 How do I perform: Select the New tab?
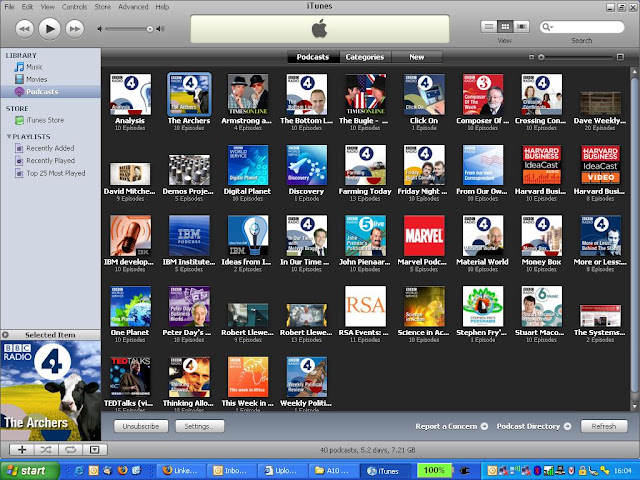417,57
